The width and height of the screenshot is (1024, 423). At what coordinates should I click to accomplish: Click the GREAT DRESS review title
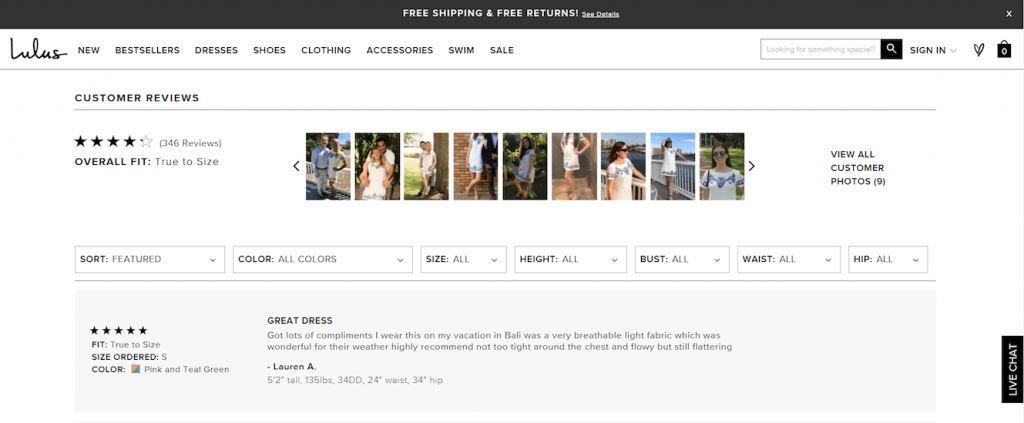pos(300,321)
